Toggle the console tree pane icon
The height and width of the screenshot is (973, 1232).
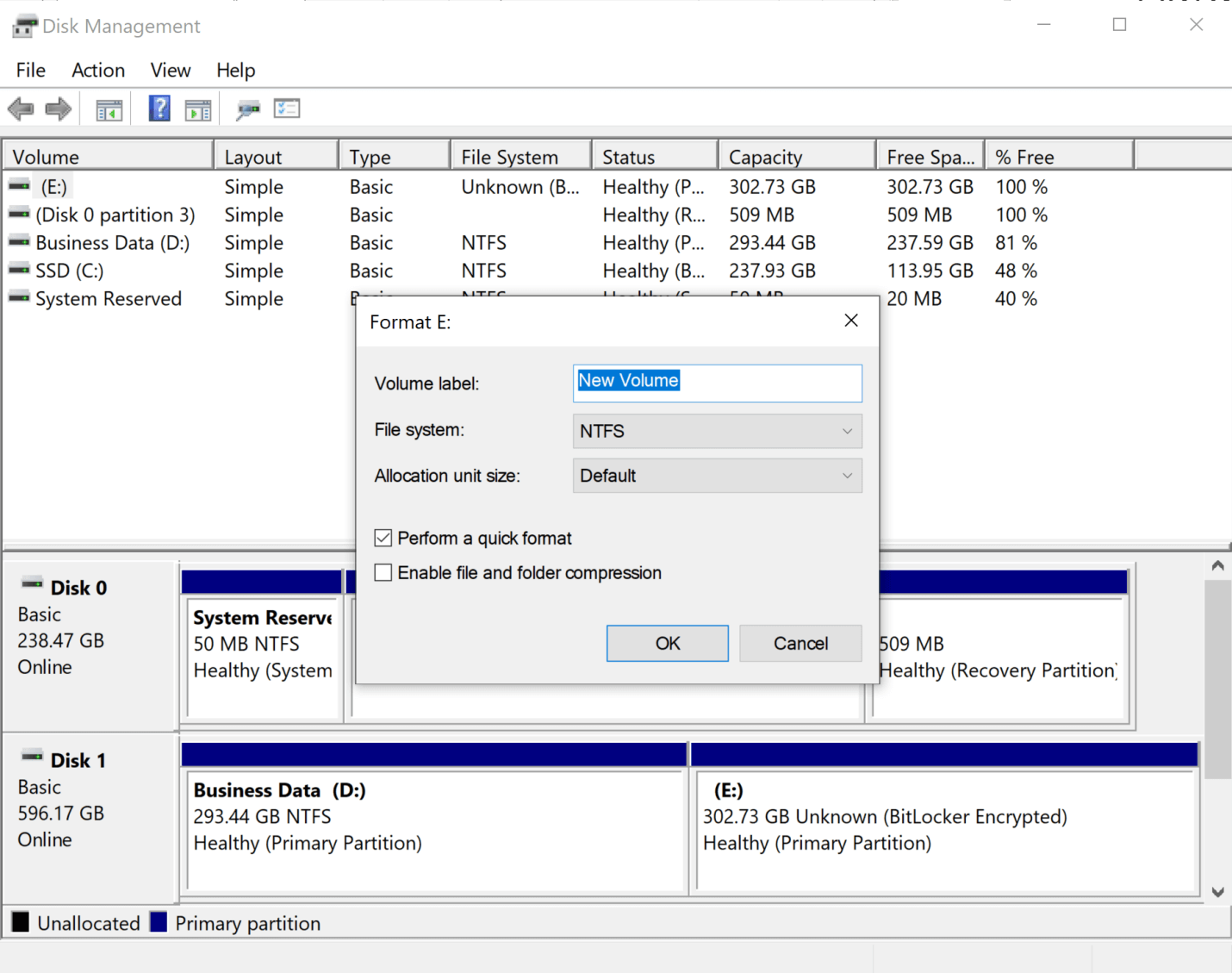click(109, 108)
